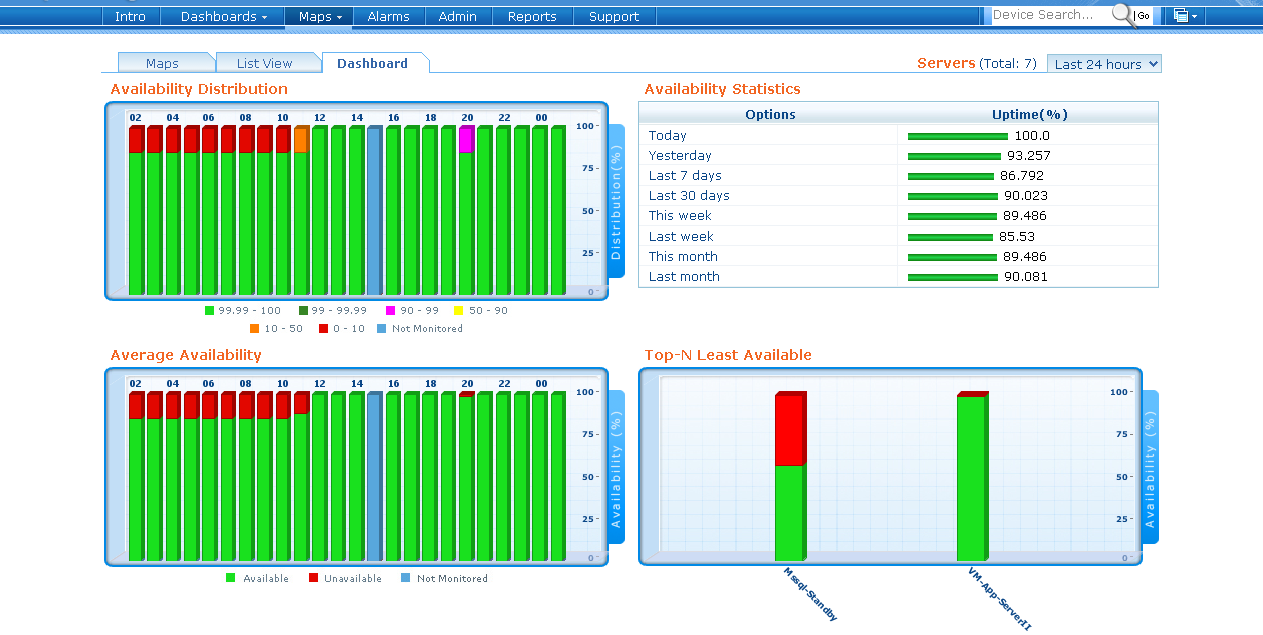
Task: Click the blue Not Monitored bar in Availability Distribution
Action: click(x=374, y=210)
